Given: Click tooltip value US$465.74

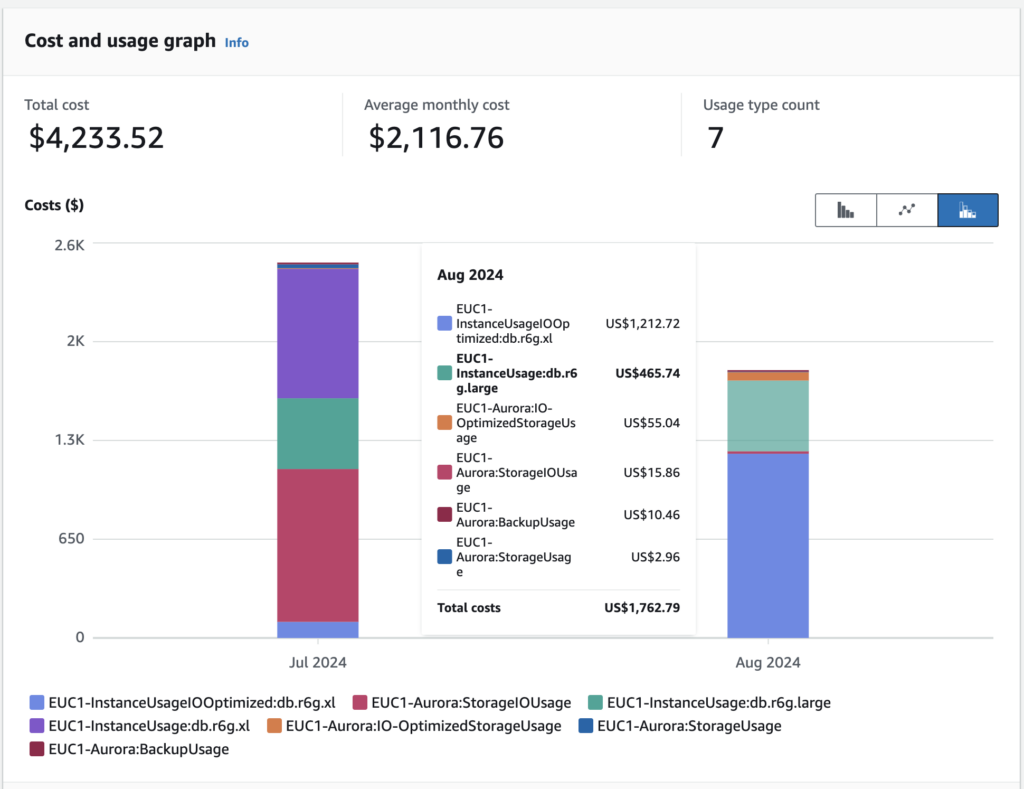Looking at the screenshot, I should tap(648, 373).
